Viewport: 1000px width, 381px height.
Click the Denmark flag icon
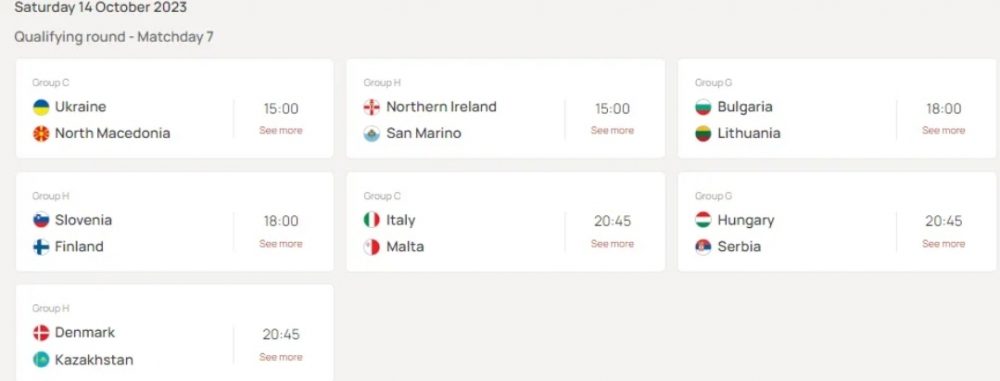41,333
